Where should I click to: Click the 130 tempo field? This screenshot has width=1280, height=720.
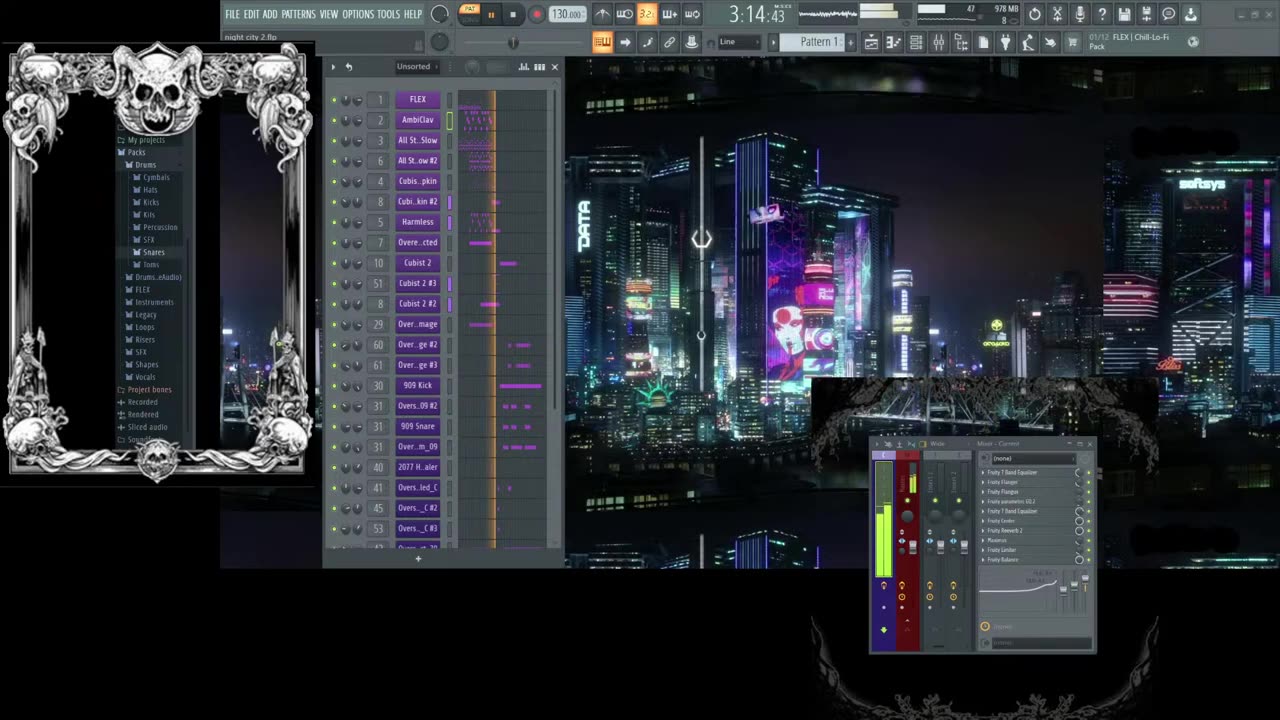coord(567,14)
